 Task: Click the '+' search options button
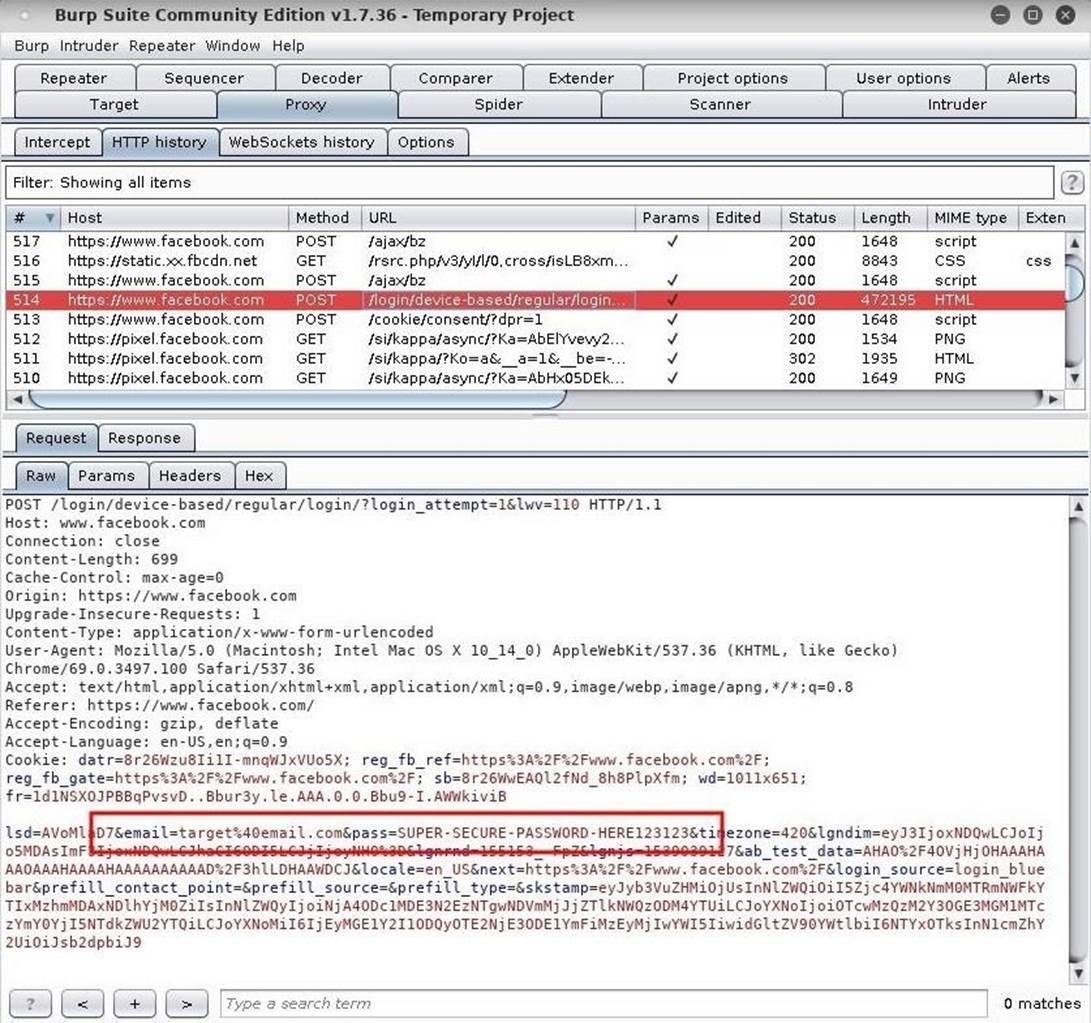[134, 1003]
